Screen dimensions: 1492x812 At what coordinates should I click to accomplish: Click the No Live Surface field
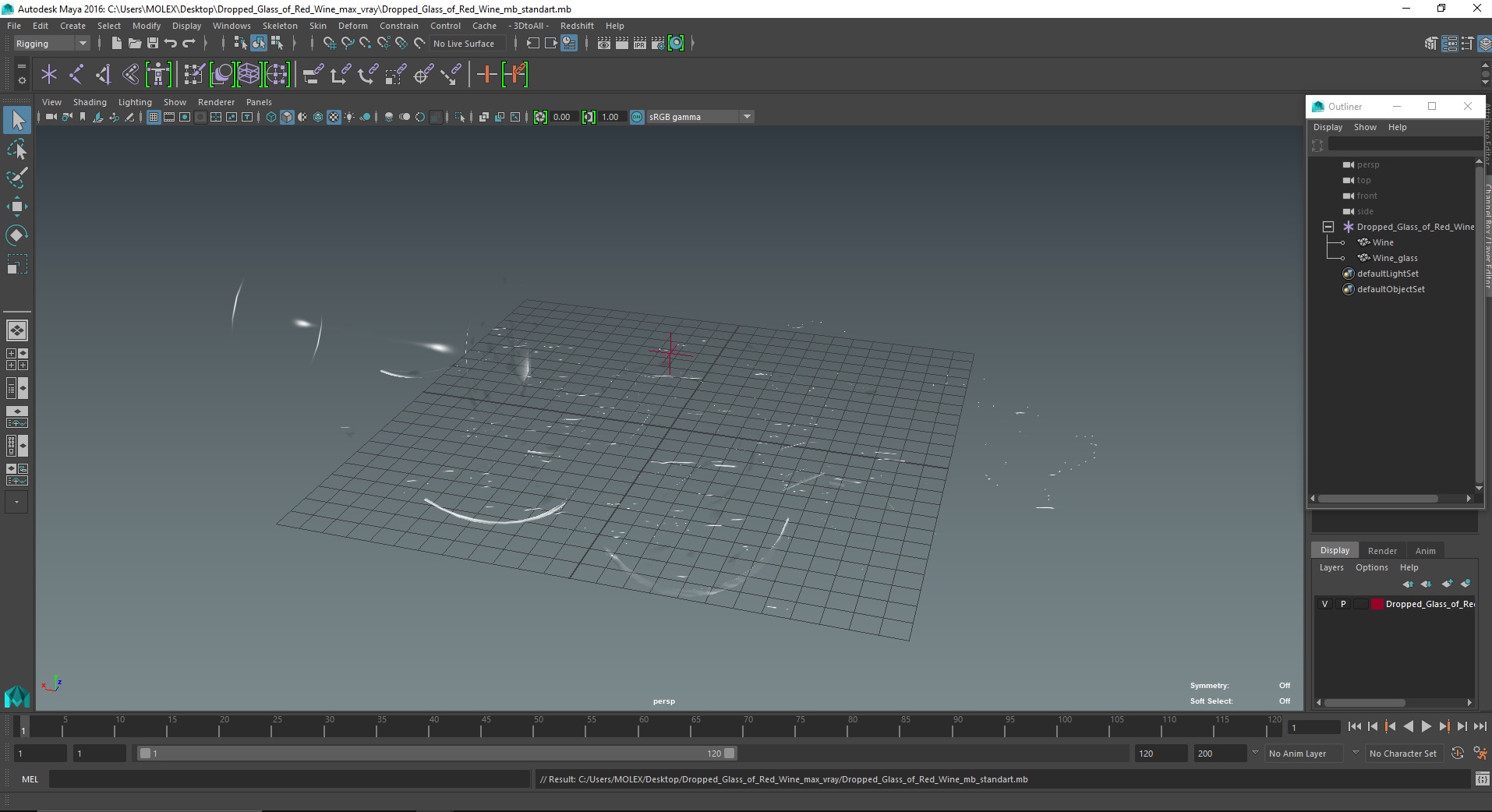[467, 44]
